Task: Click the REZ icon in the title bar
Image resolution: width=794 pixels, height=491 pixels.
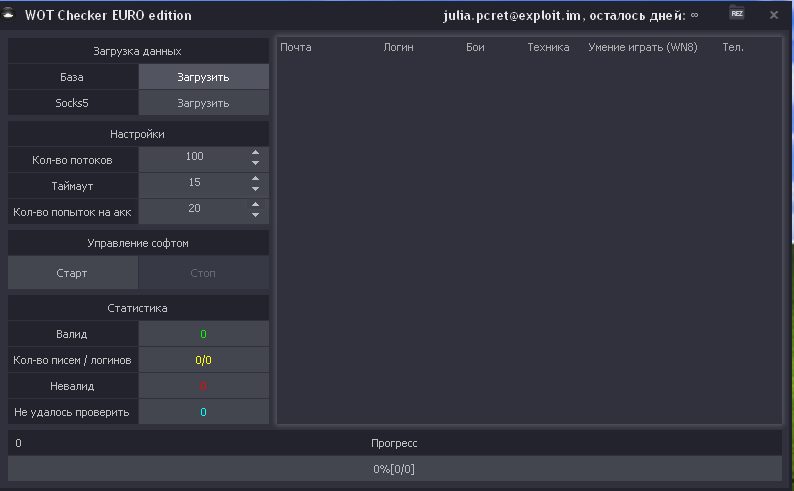Action: 737,14
